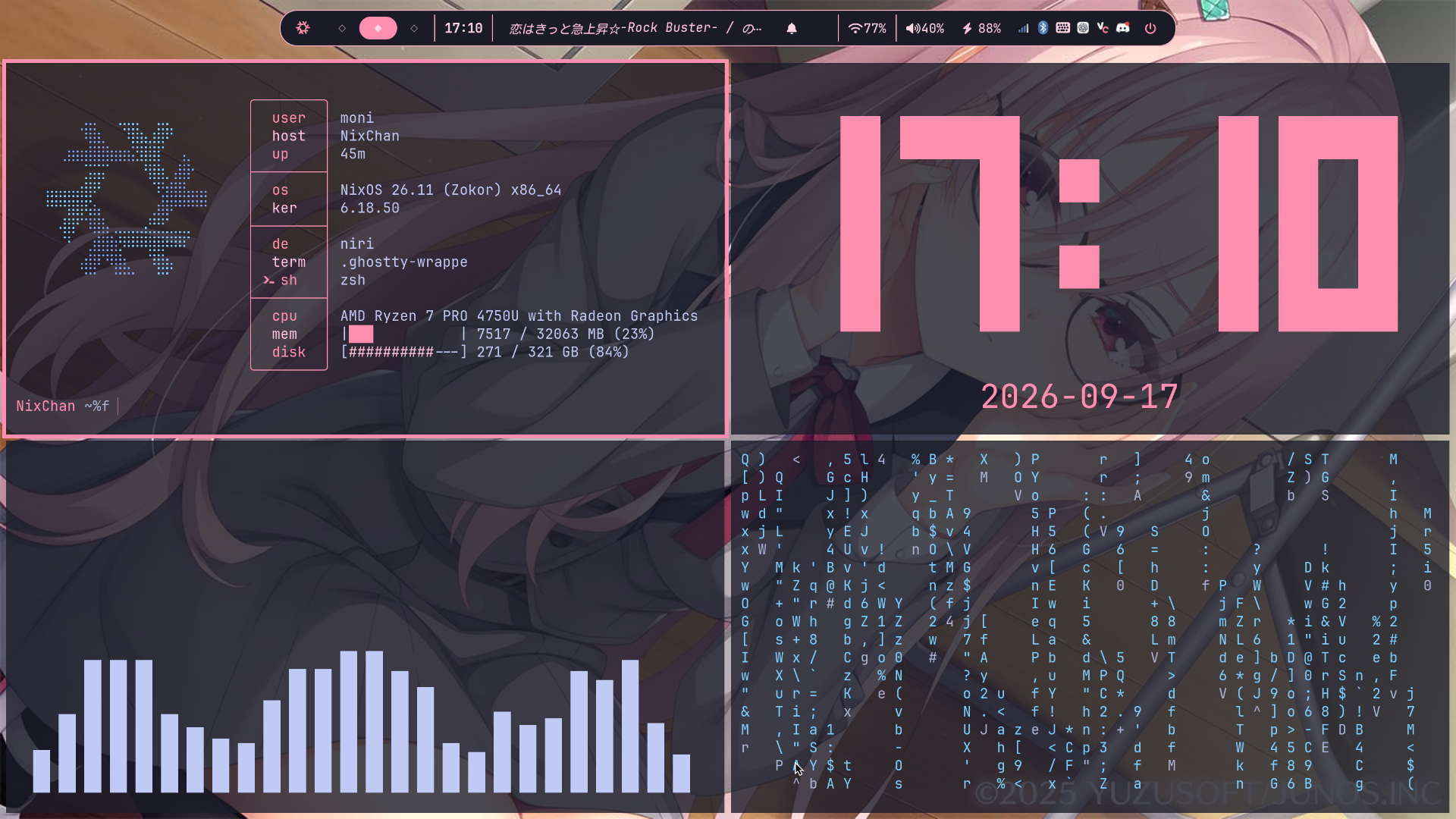This screenshot has width=1456, height=819.
Task: Open the notification bell
Action: point(792,28)
